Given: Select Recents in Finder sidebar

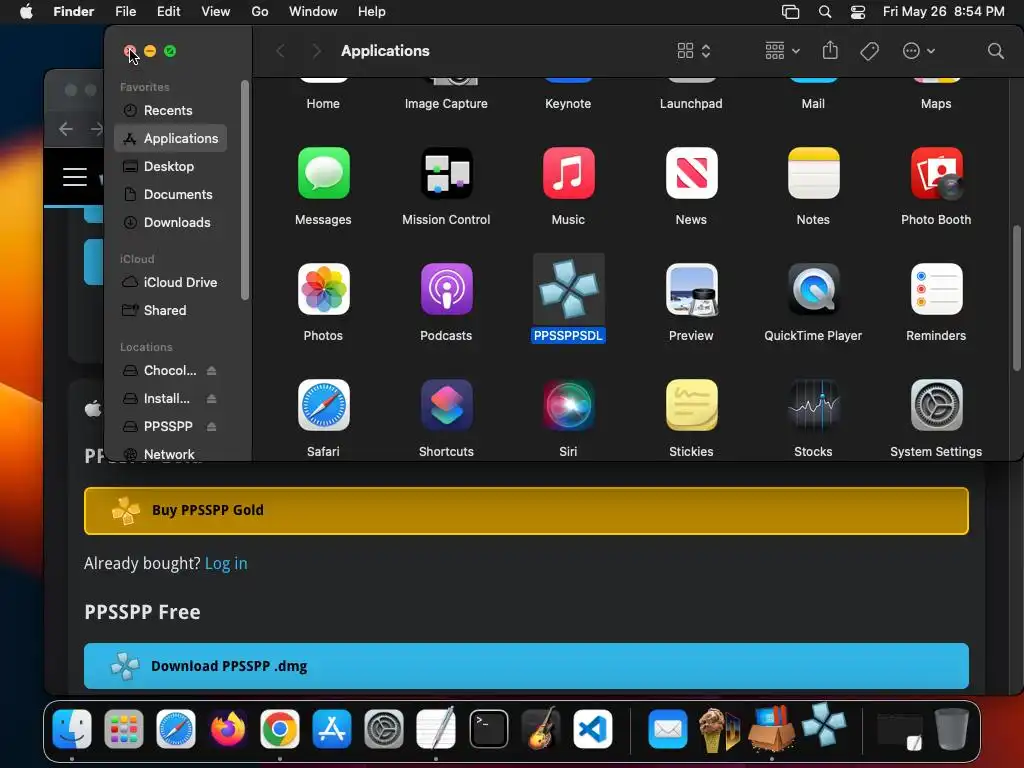Looking at the screenshot, I should pyautogui.click(x=170, y=110).
